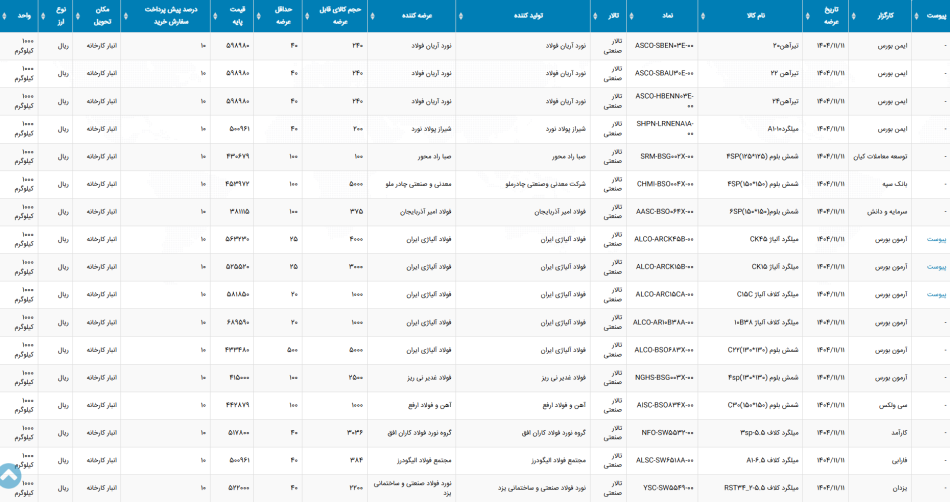Sort by the نام کالا column arrows
950x502 pixels.
click(702, 16)
